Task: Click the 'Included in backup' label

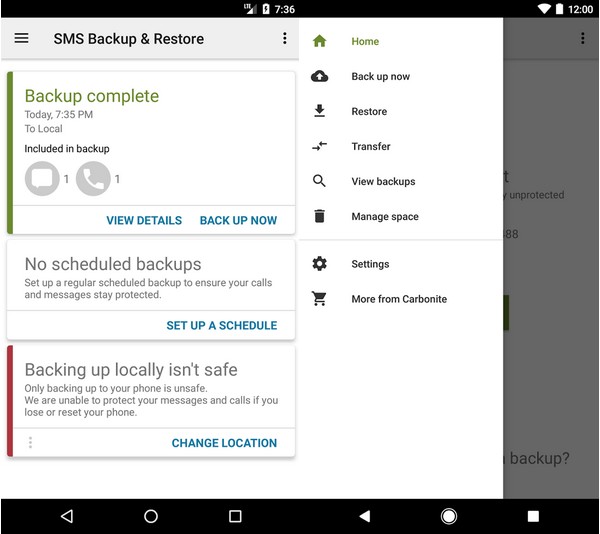Action: (x=67, y=148)
